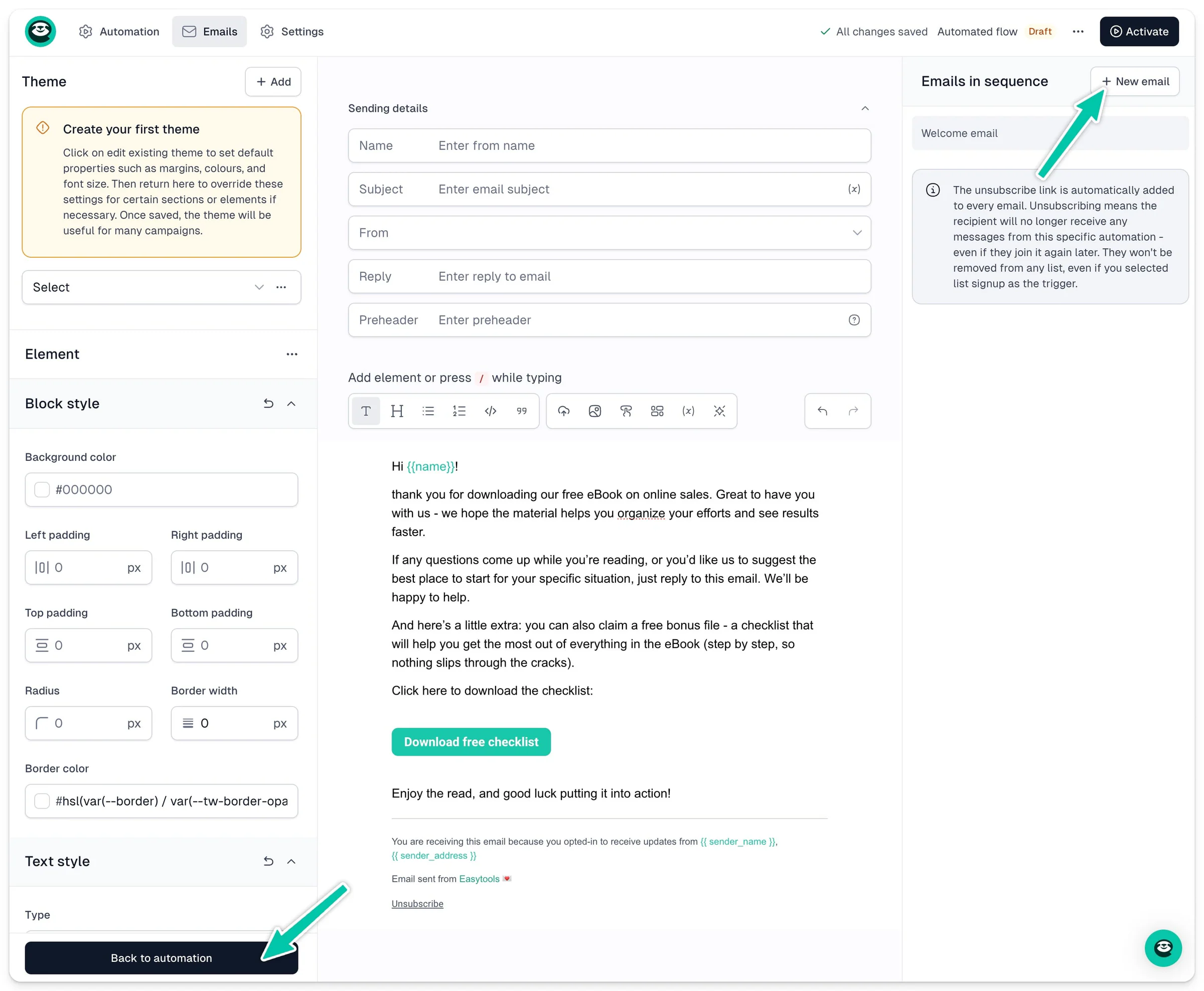Click the {{ sender_name }} footer variable
Image resolution: width=1204 pixels, height=991 pixels.
pos(737,842)
